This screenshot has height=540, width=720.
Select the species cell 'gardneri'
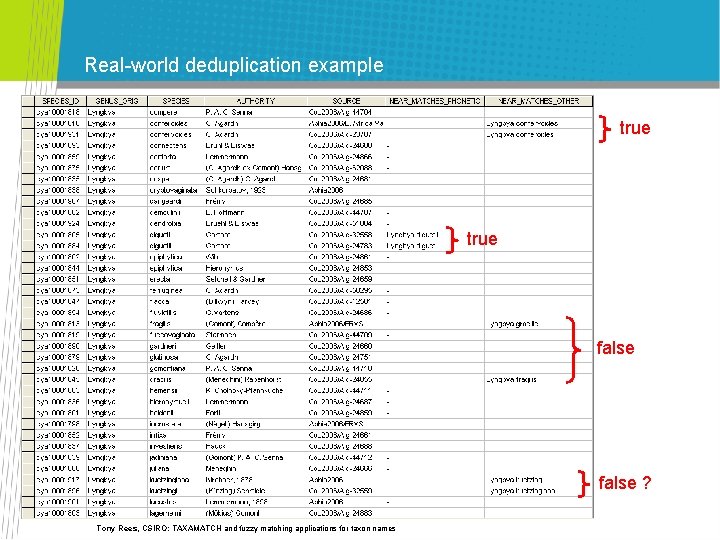click(176, 346)
